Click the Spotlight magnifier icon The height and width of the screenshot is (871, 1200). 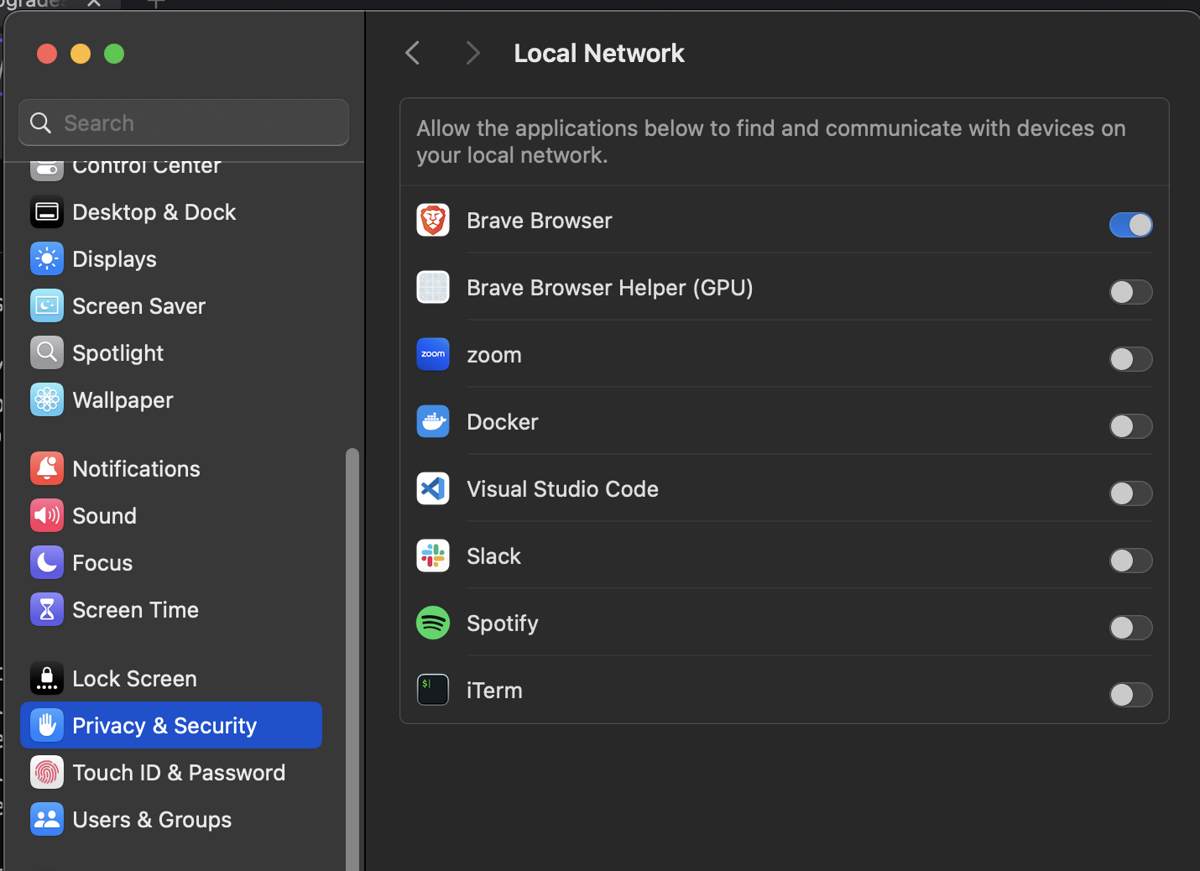click(47, 353)
